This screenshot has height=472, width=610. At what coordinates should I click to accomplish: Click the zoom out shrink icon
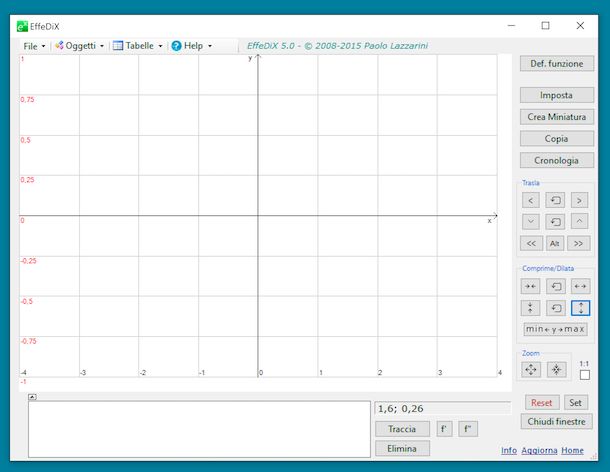point(556,369)
